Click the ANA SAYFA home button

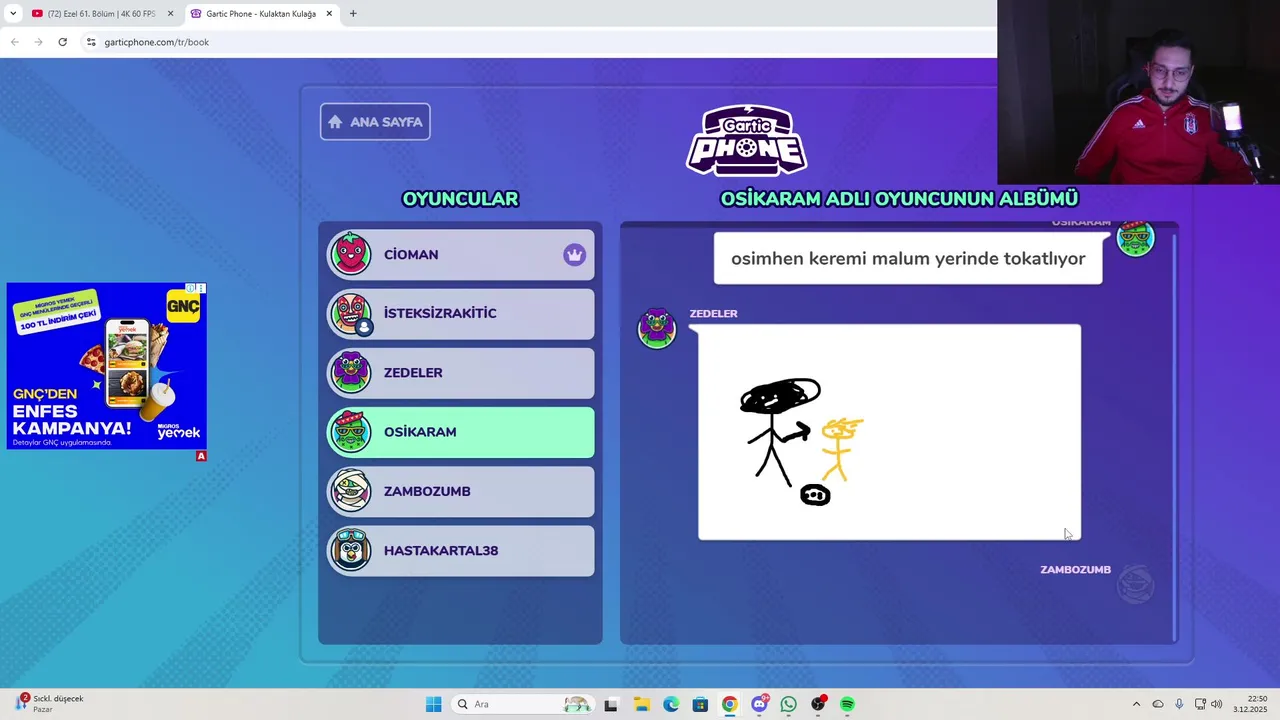click(375, 122)
